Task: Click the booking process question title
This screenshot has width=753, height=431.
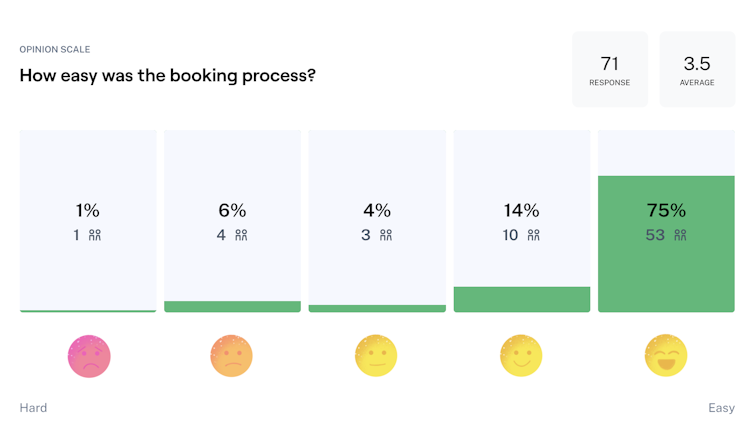Action: coord(168,75)
